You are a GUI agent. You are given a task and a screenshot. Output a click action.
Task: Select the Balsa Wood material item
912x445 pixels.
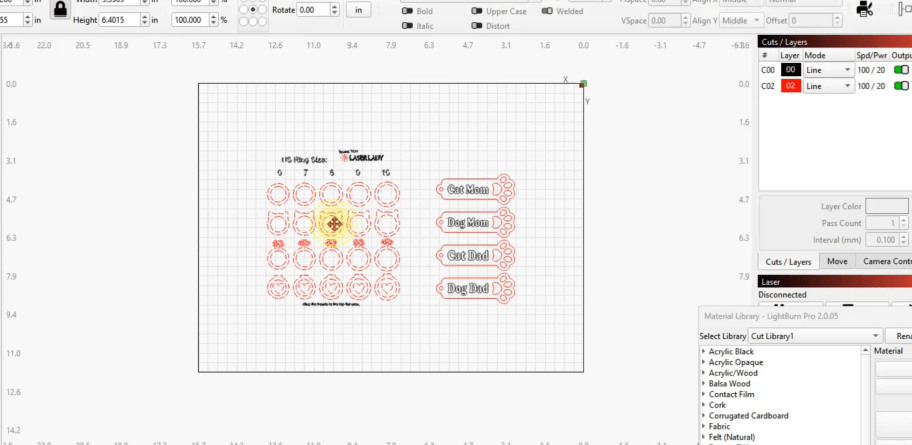click(x=730, y=383)
